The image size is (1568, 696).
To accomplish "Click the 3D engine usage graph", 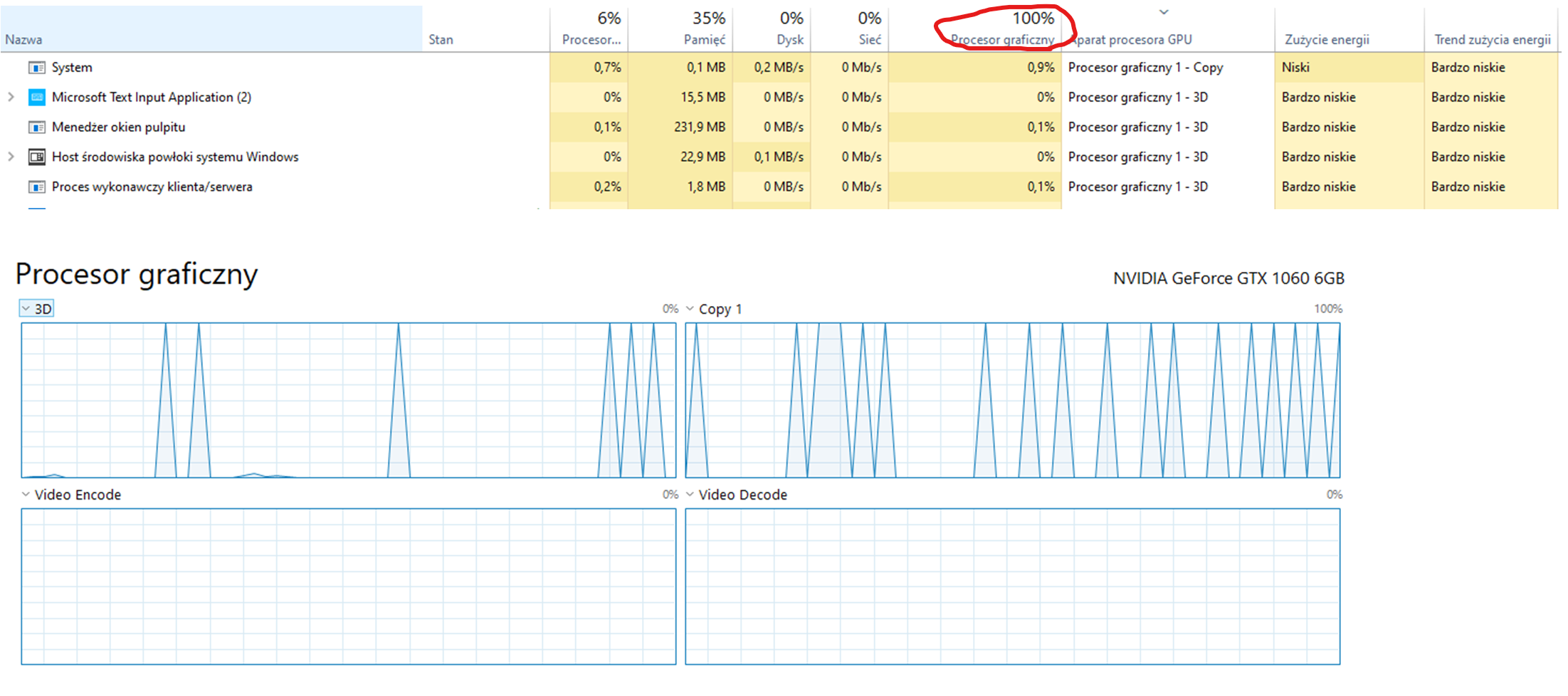I will tap(349, 400).
